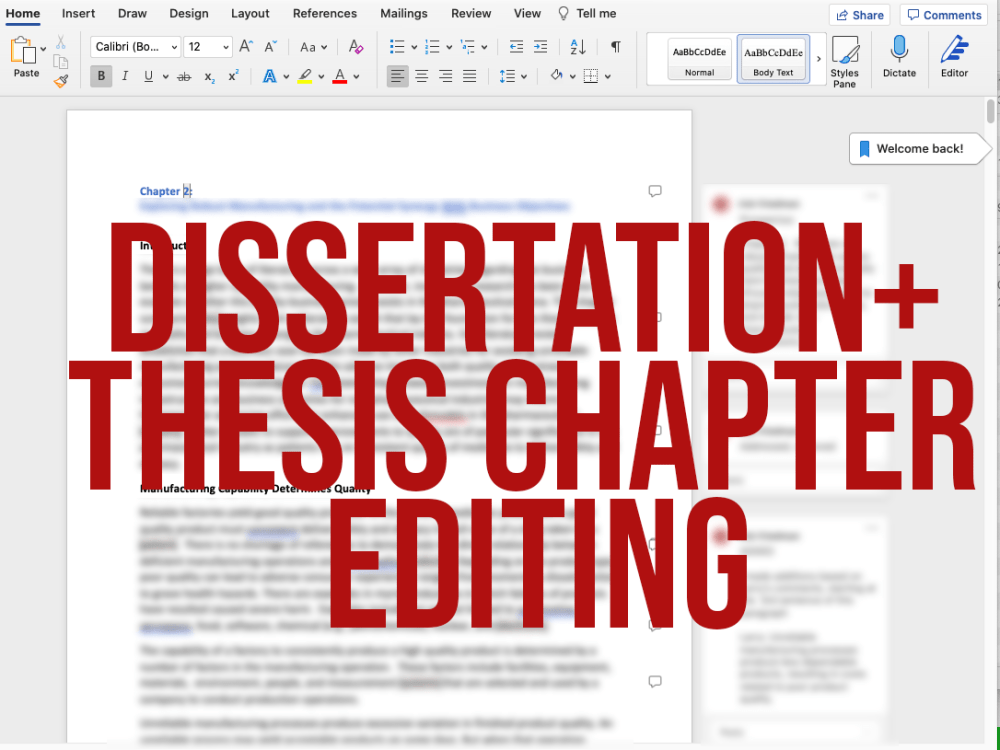This screenshot has height=750, width=1000.
Task: Apply yellow text highlight color
Action: point(305,77)
